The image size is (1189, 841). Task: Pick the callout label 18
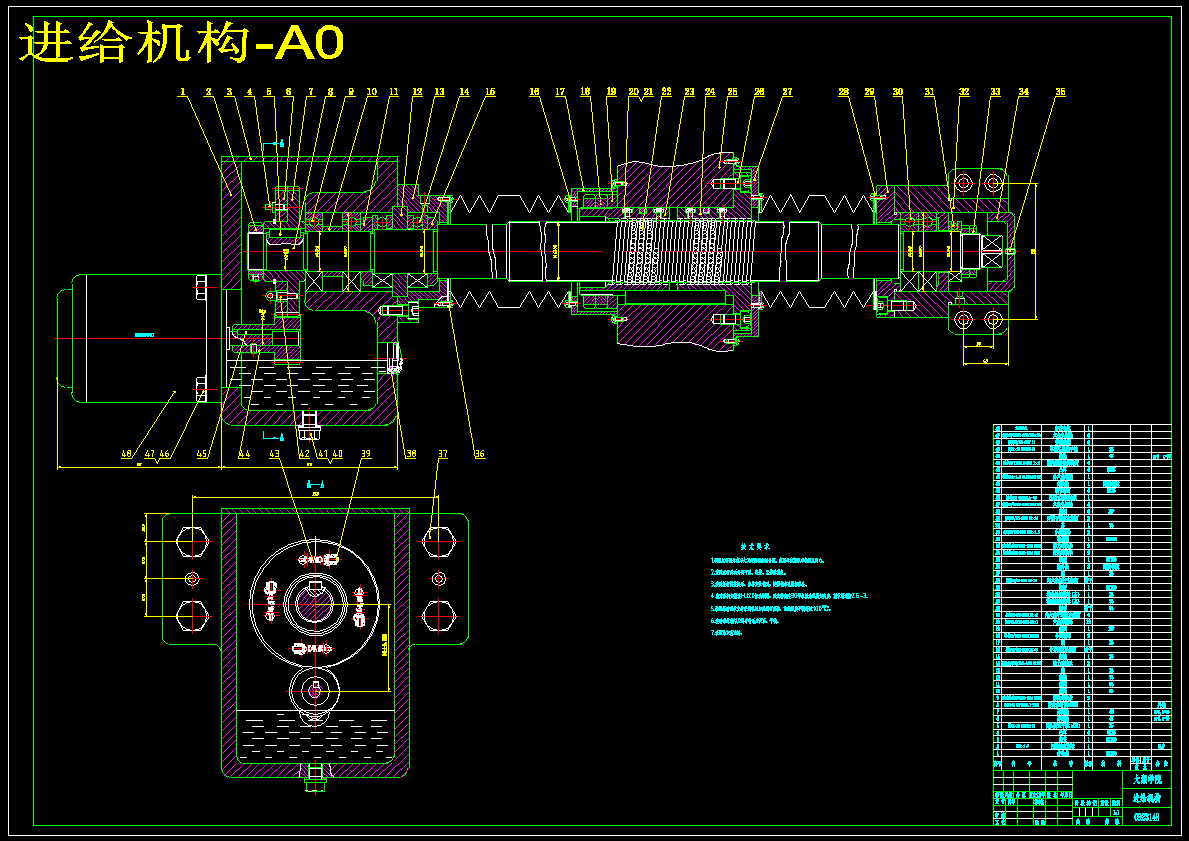[585, 93]
